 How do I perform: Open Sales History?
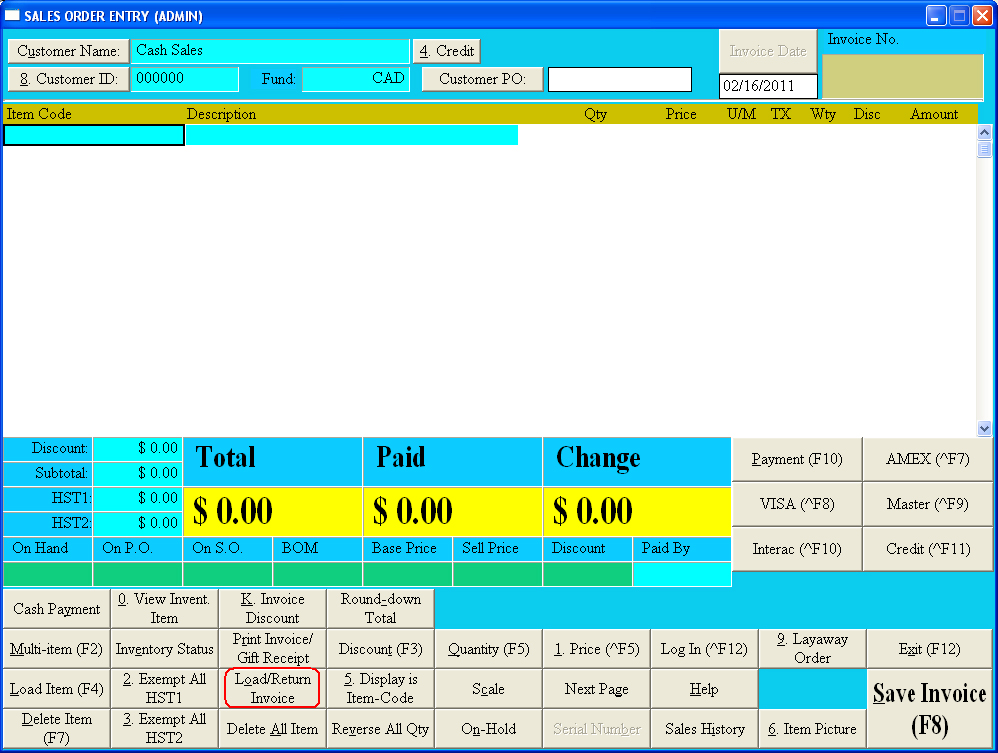(704, 729)
